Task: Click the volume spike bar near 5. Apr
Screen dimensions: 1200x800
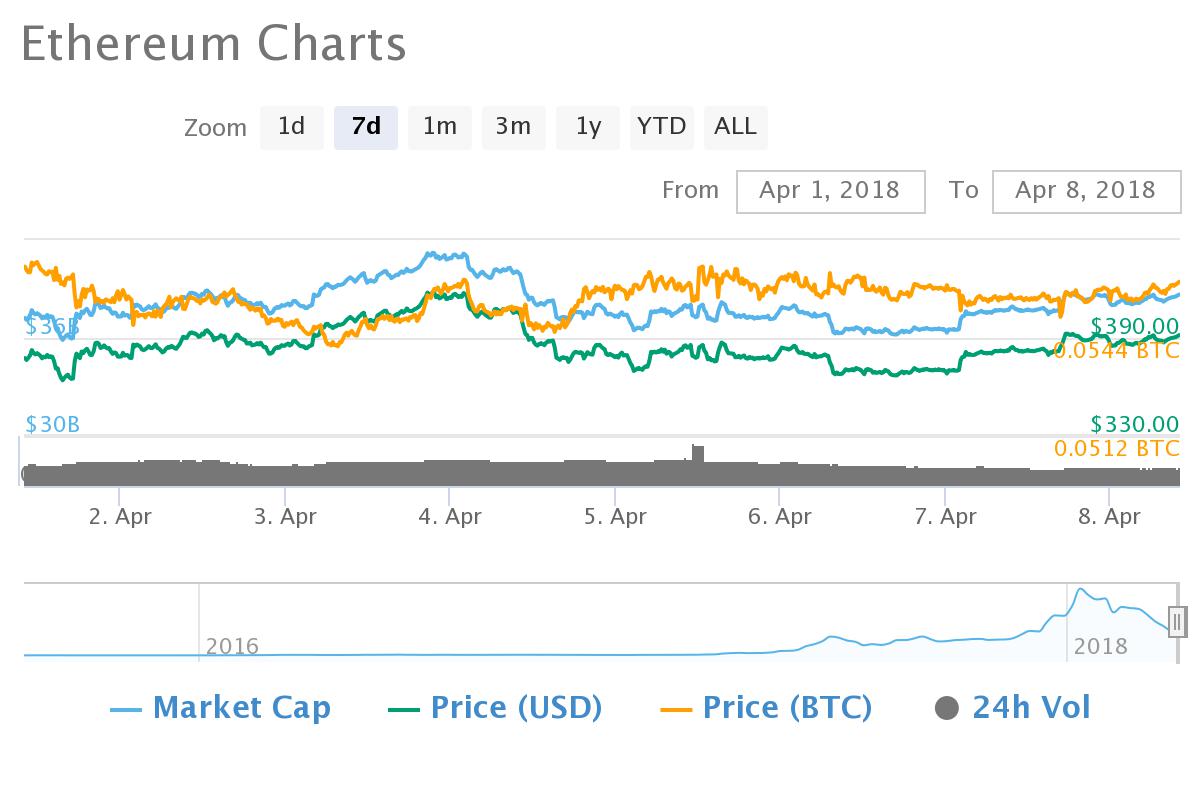Action: pyautogui.click(x=698, y=453)
